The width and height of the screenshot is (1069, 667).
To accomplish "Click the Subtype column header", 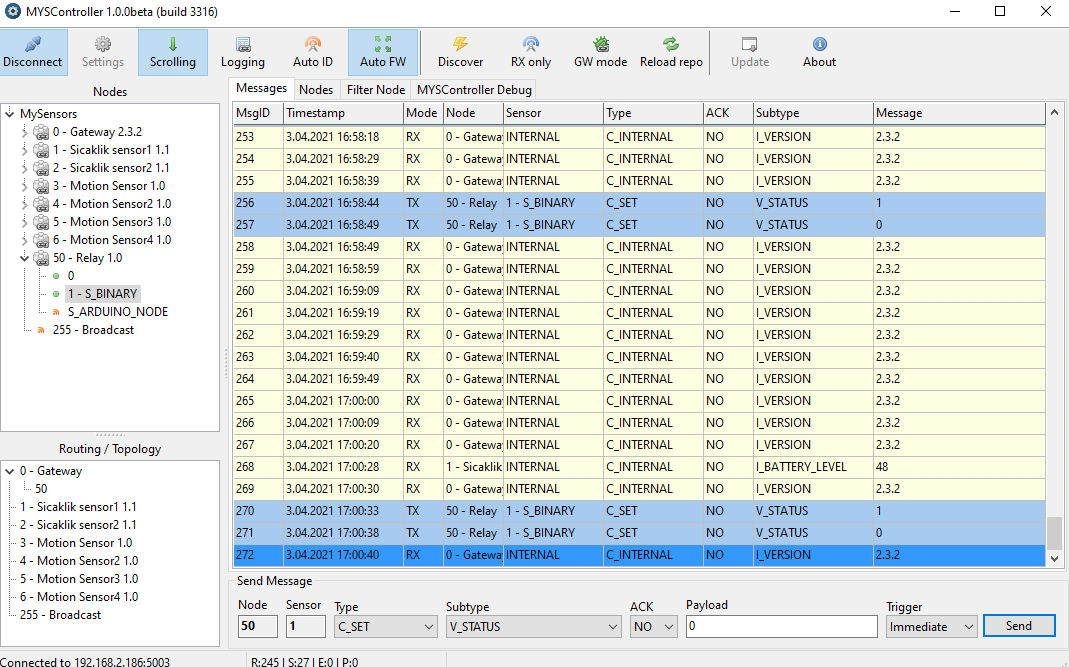I will tap(813, 113).
